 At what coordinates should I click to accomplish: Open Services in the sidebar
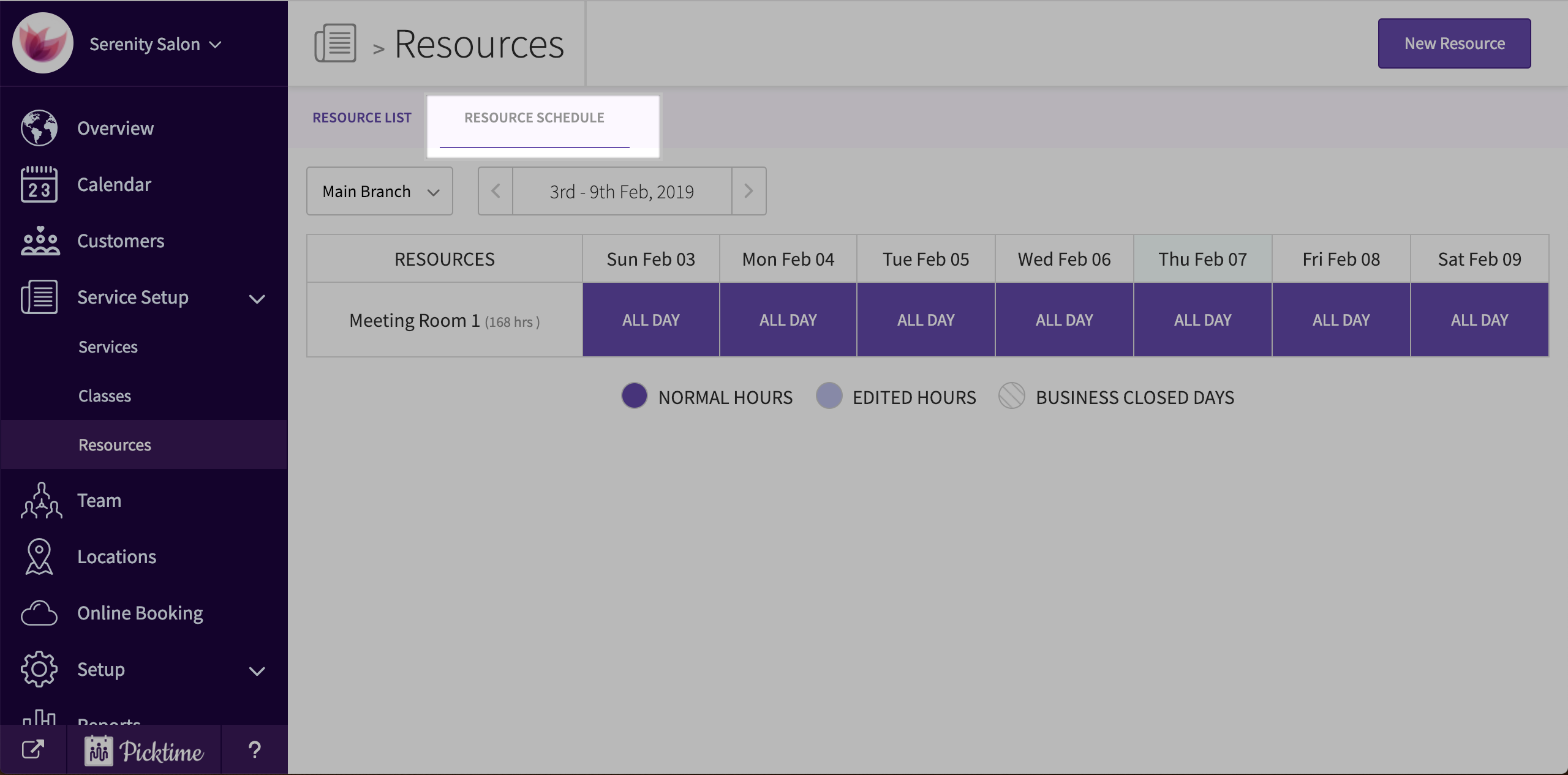108,347
